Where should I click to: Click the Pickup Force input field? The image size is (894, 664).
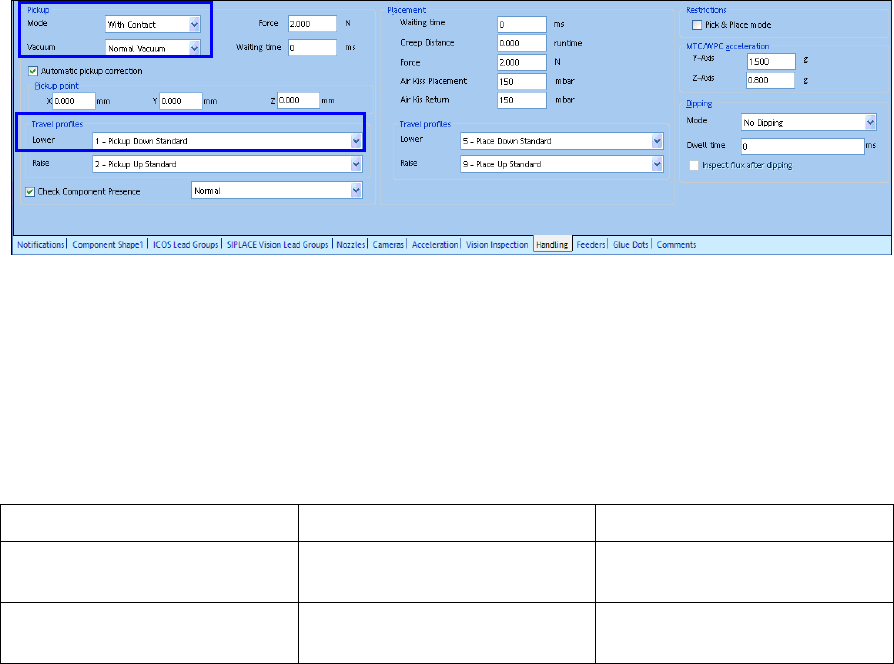point(311,23)
